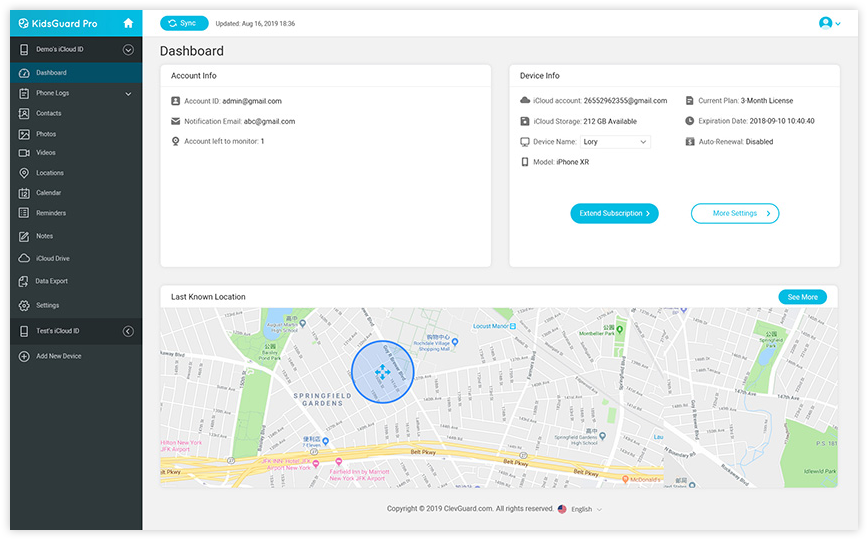
Task: Open the Device Name dropdown showing Lory
Action: (x=615, y=142)
